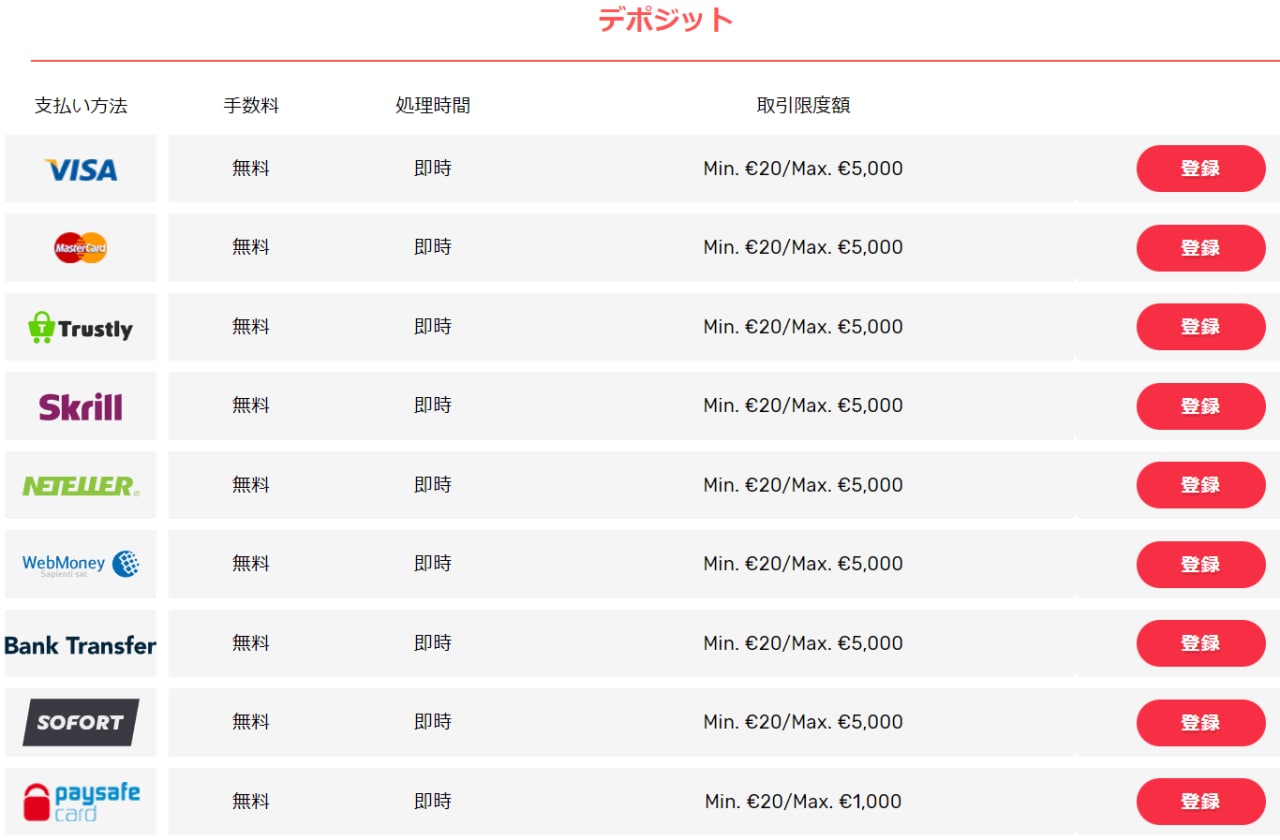The width and height of the screenshot is (1280, 840).
Task: Click the Bank Transfer logo
Action: [x=81, y=644]
